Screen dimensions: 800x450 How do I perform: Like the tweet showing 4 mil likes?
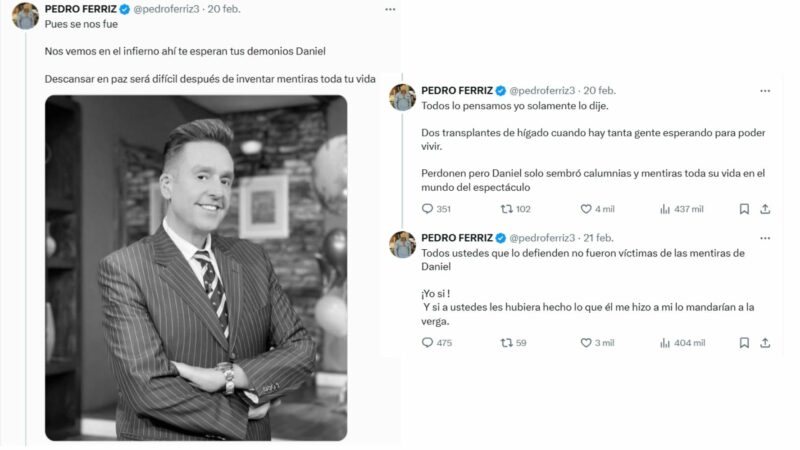tap(586, 209)
